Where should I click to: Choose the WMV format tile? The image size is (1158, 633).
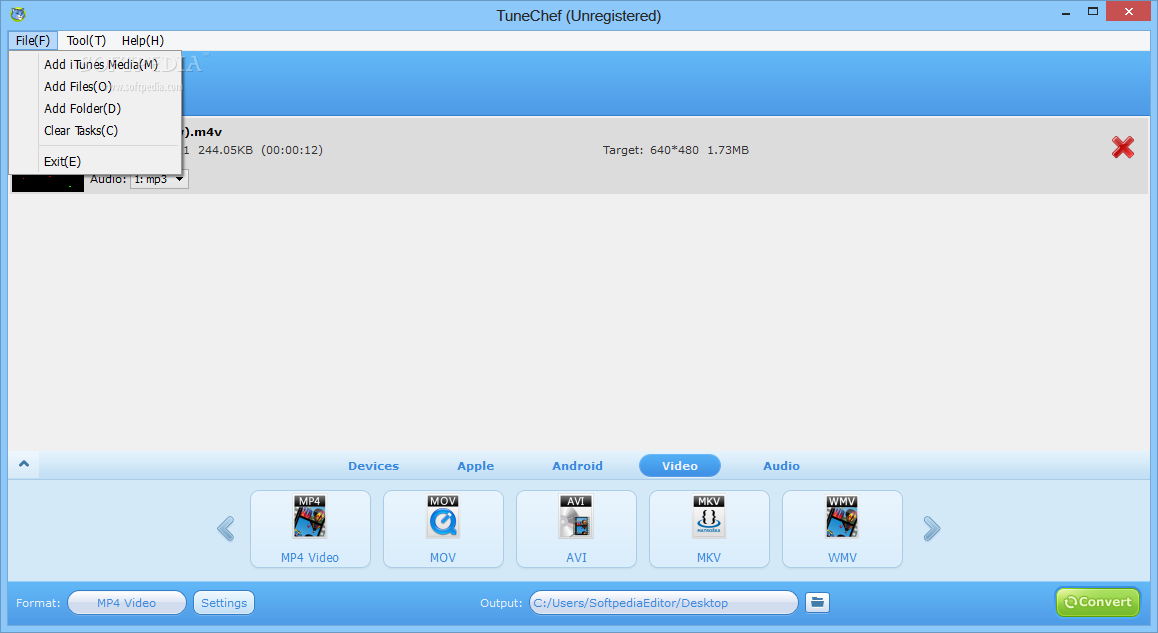(842, 529)
